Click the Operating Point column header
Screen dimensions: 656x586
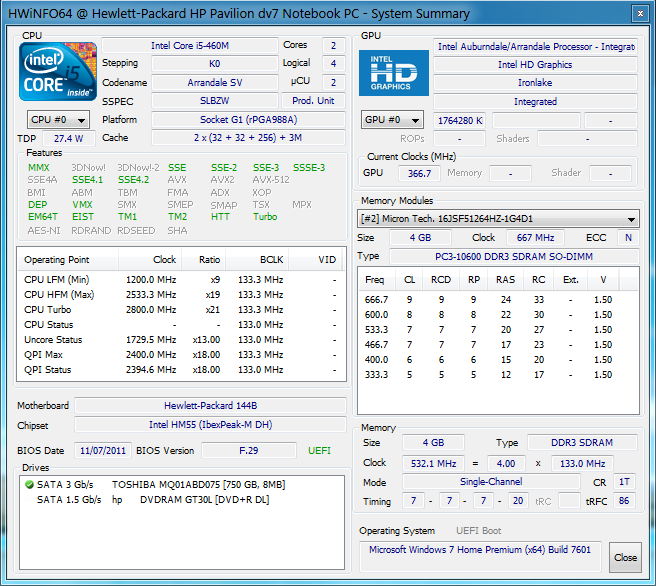pyautogui.click(x=68, y=260)
